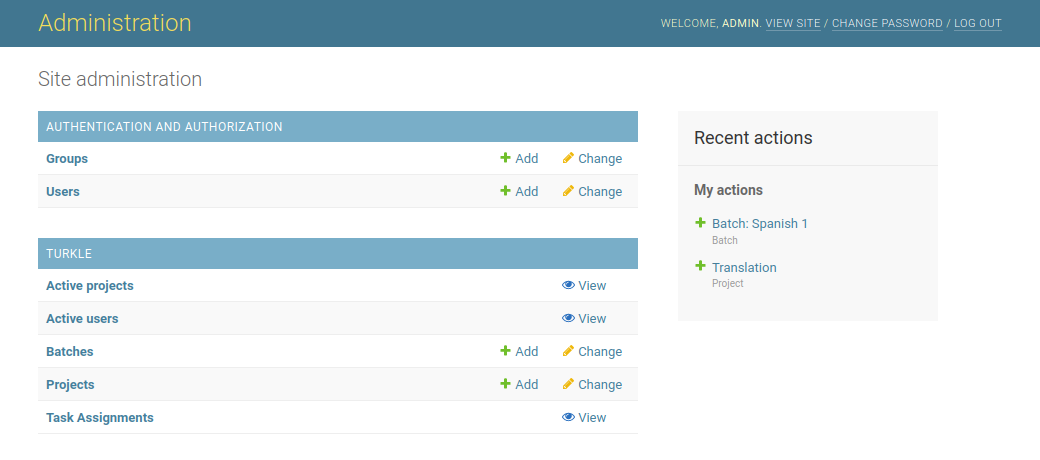Click the pencil icon in Batches row

tap(568, 351)
